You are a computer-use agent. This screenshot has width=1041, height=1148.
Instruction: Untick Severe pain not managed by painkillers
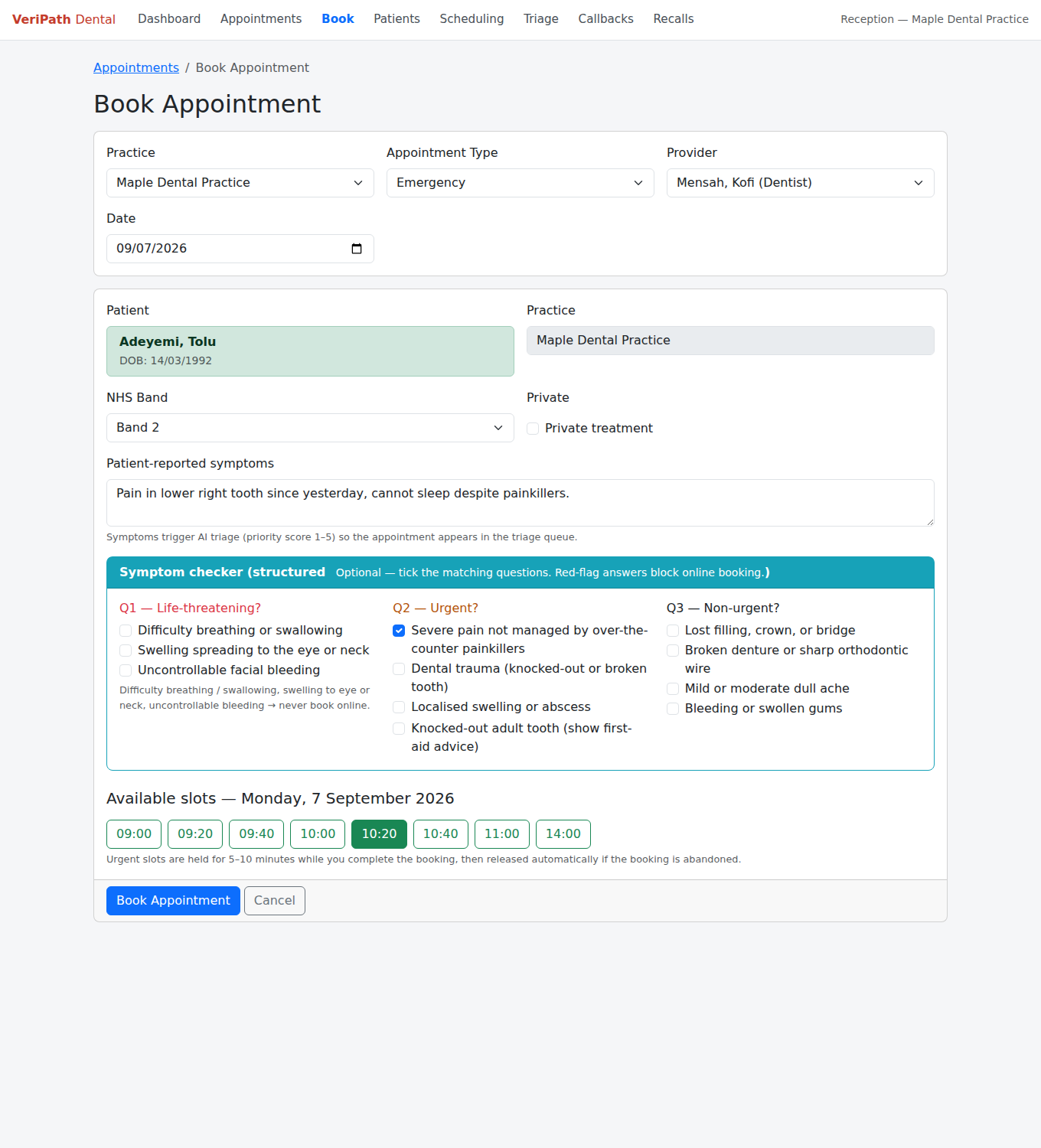coord(399,631)
